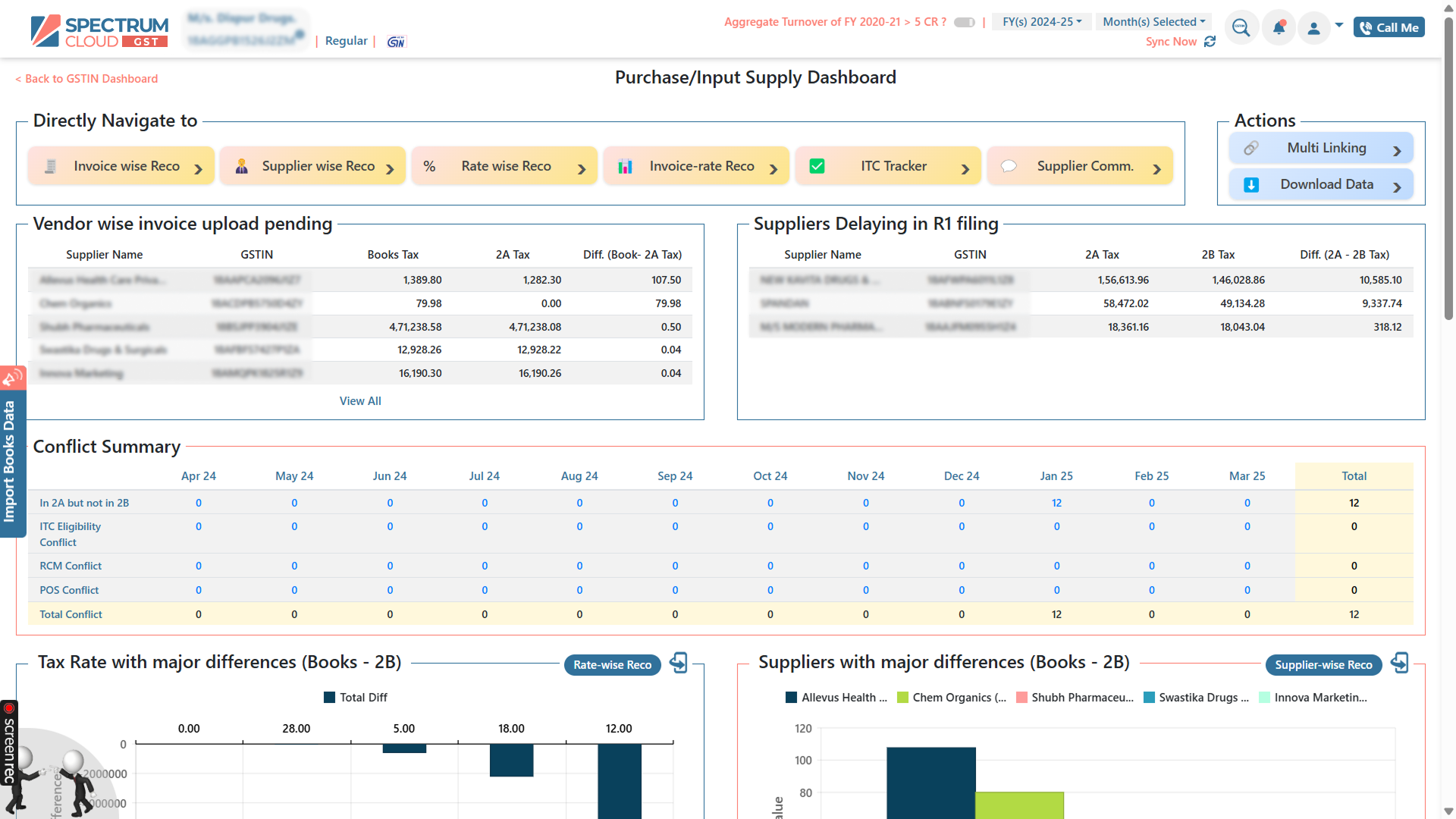The image size is (1456, 819).
Task: Open the Month(s) Selected dropdown
Action: click(x=1153, y=22)
